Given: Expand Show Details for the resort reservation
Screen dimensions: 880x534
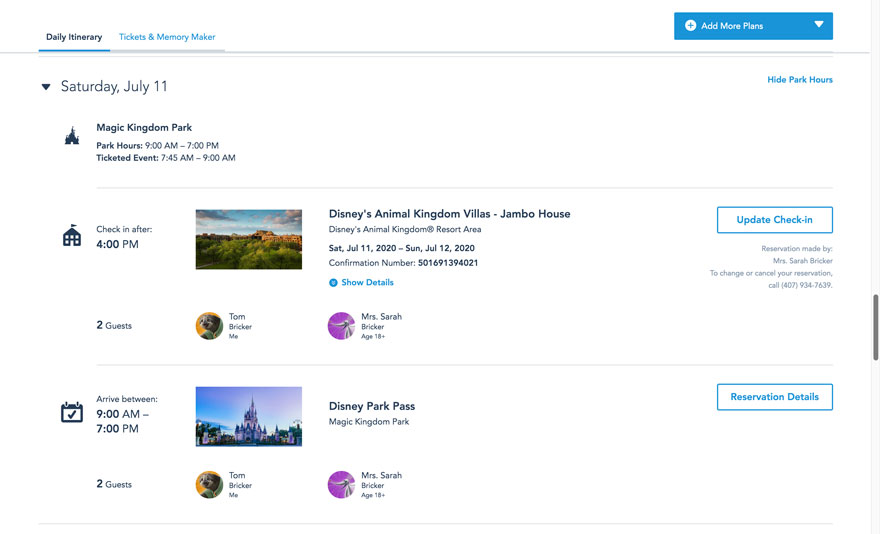Looking at the screenshot, I should (361, 283).
